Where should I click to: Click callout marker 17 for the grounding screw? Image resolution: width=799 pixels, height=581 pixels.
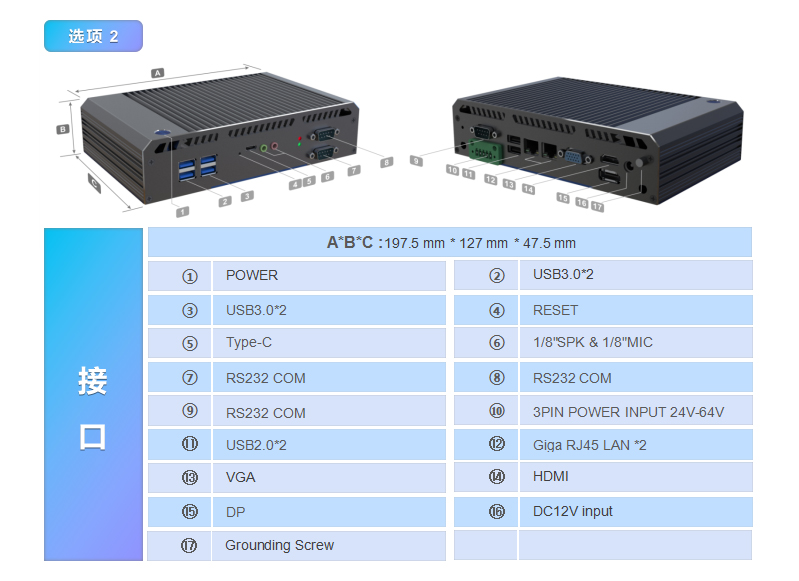point(598,207)
